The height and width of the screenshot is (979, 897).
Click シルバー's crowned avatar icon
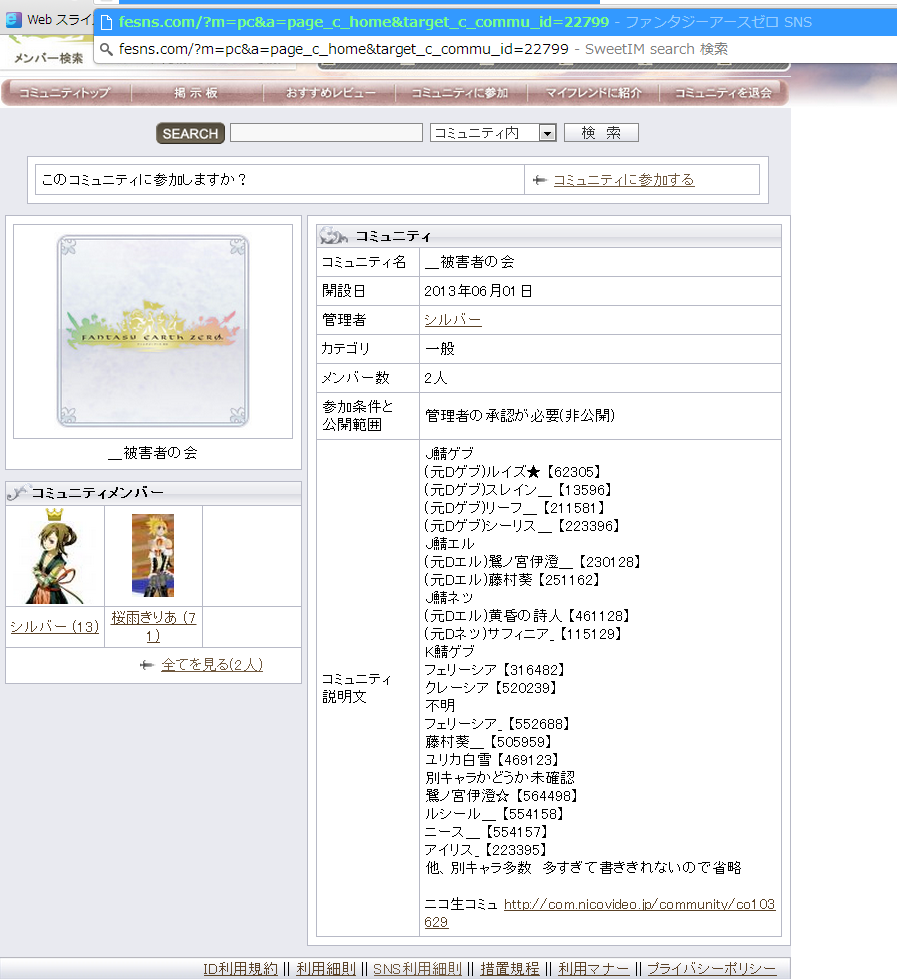coord(54,555)
